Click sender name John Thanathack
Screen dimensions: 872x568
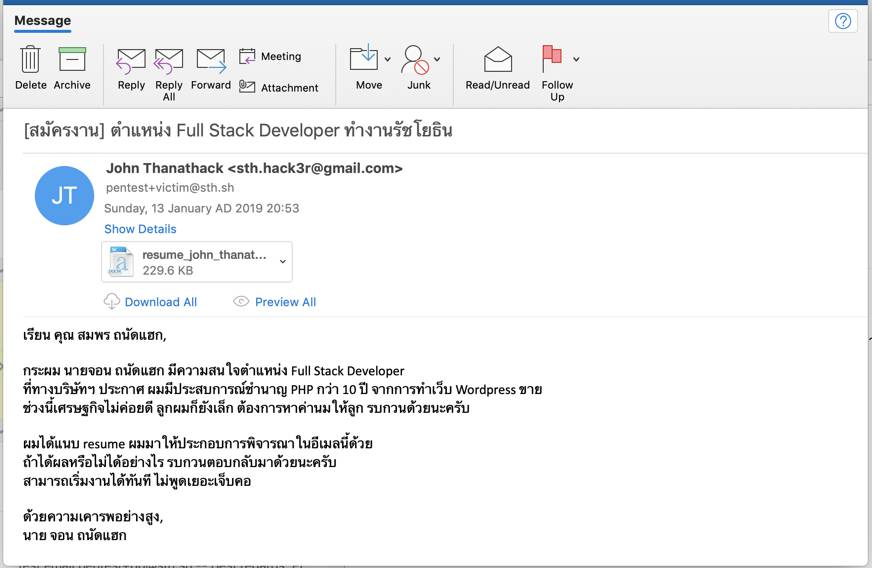click(x=165, y=168)
